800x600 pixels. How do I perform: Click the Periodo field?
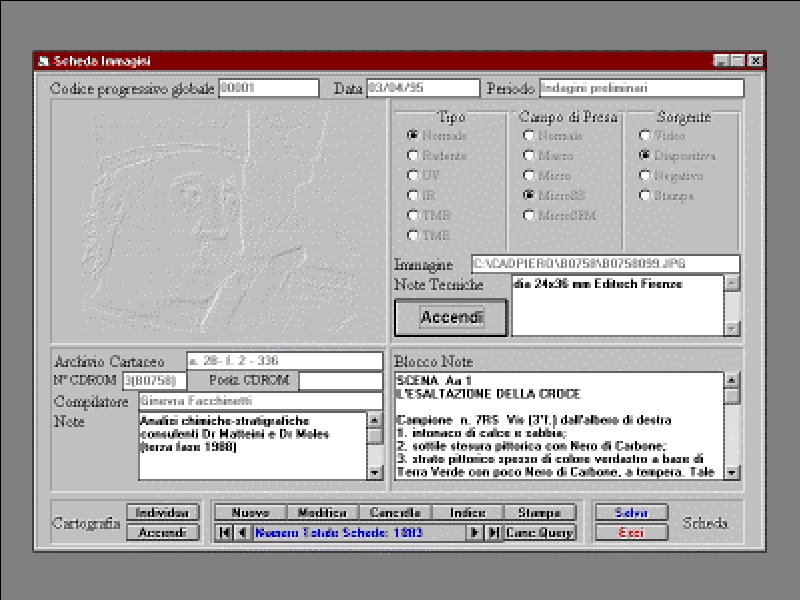click(641, 88)
